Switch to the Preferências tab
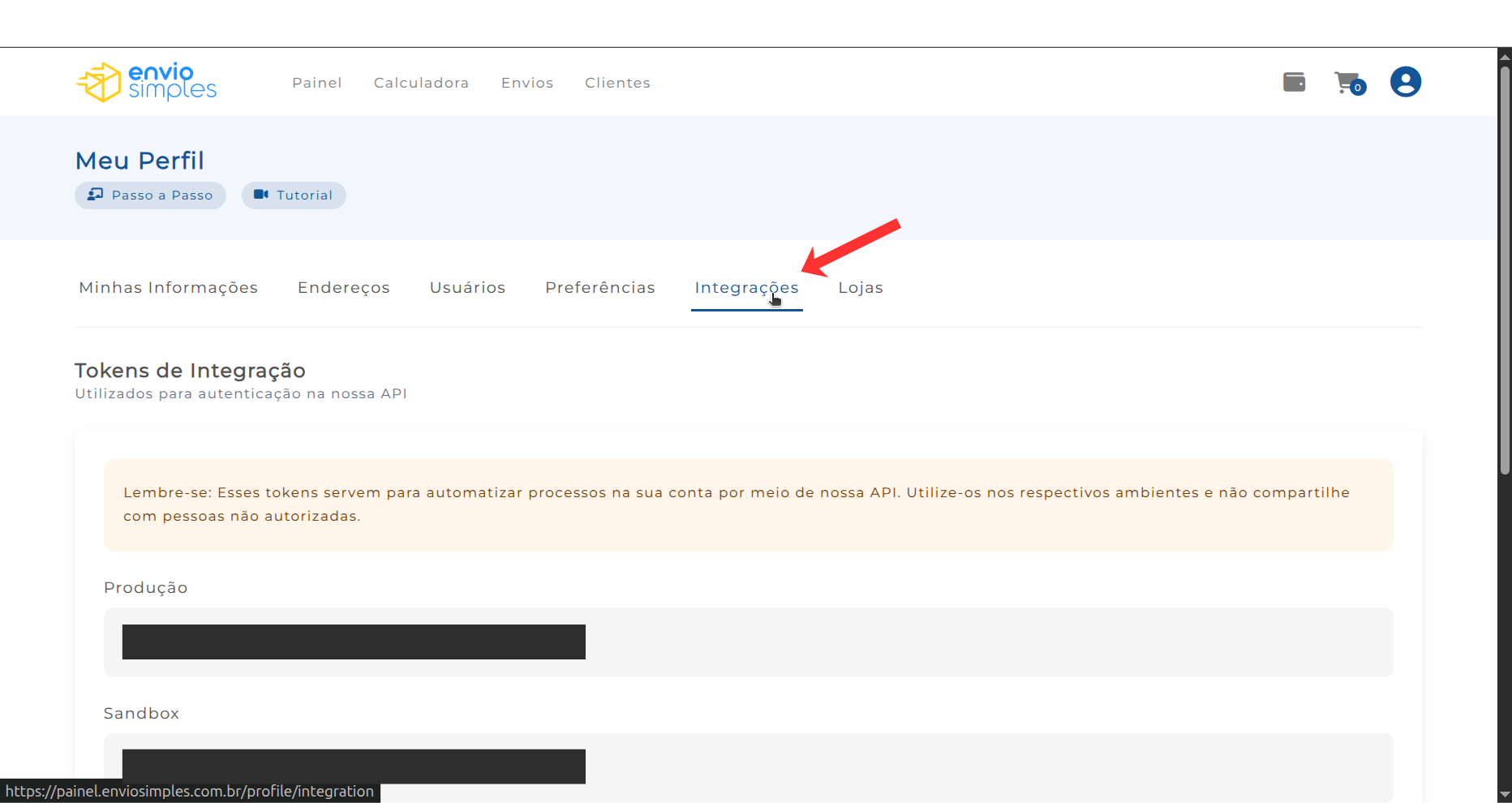 [599, 288]
